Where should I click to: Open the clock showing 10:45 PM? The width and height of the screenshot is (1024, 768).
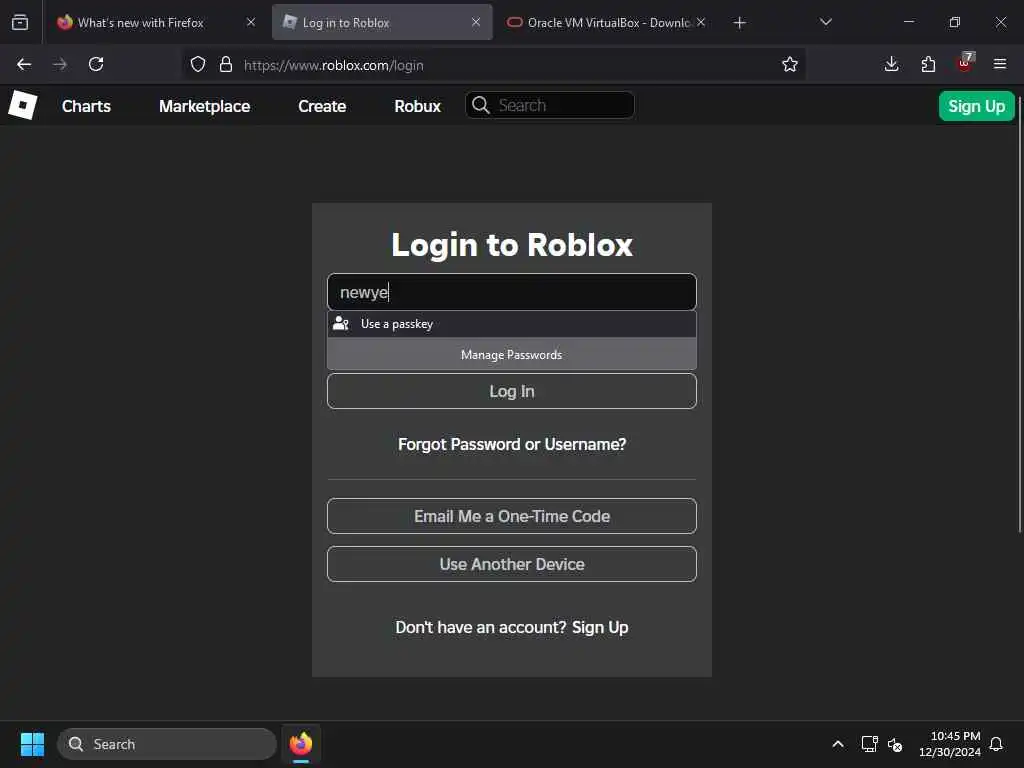pyautogui.click(x=950, y=744)
